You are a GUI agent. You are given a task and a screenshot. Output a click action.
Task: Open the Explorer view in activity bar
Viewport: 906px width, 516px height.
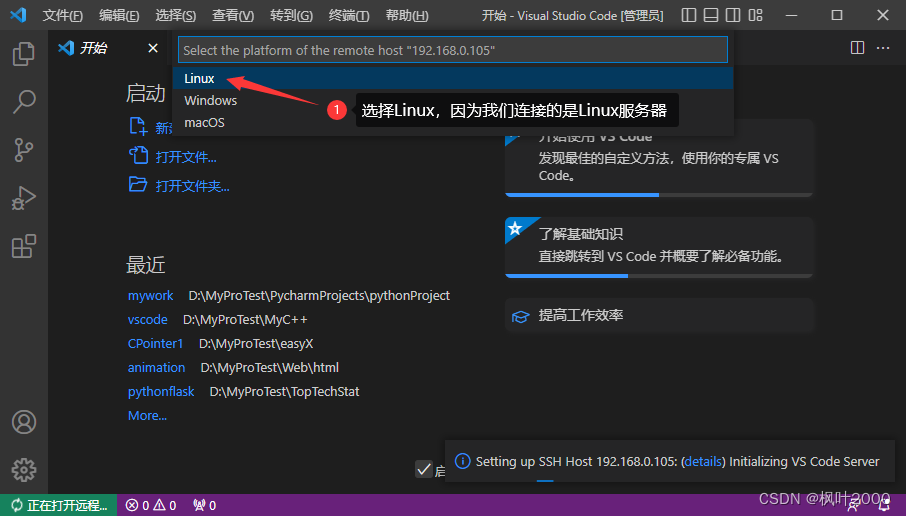pos(24,54)
